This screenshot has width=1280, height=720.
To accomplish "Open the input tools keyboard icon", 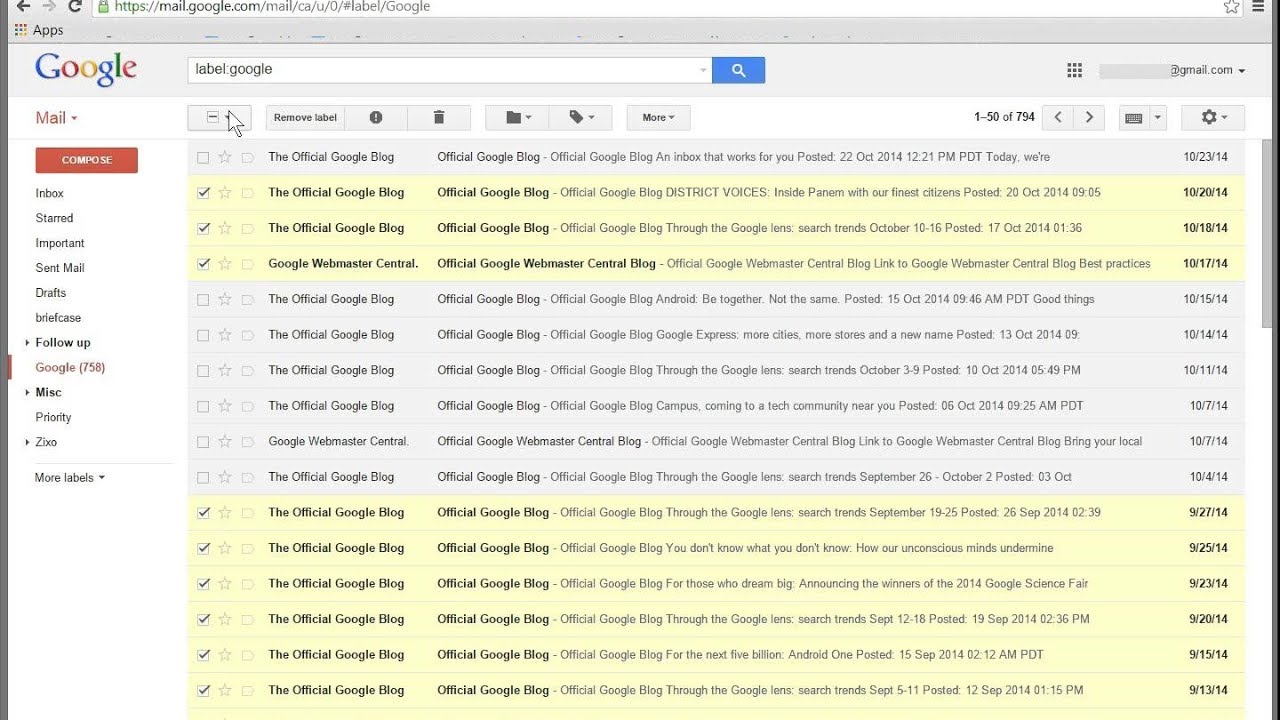I will pos(1134,117).
